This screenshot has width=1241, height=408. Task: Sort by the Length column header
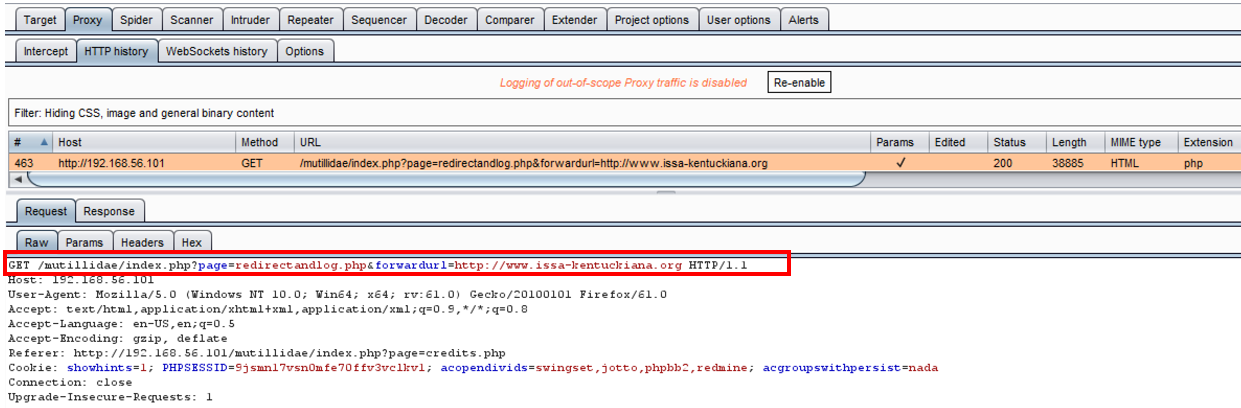point(1075,142)
